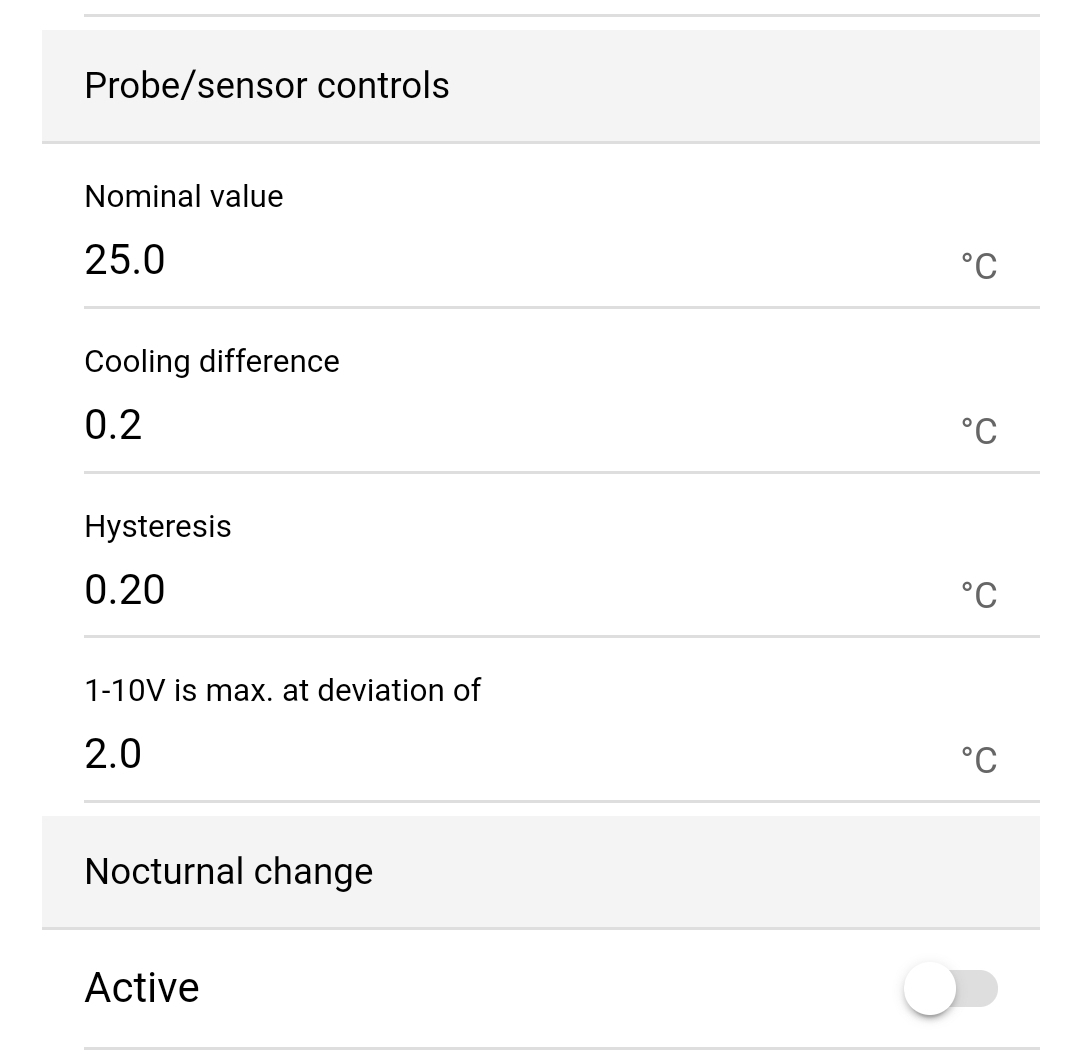Click the '1-10V is max. at deviation of' label
1080x1063 pixels.
(x=282, y=690)
